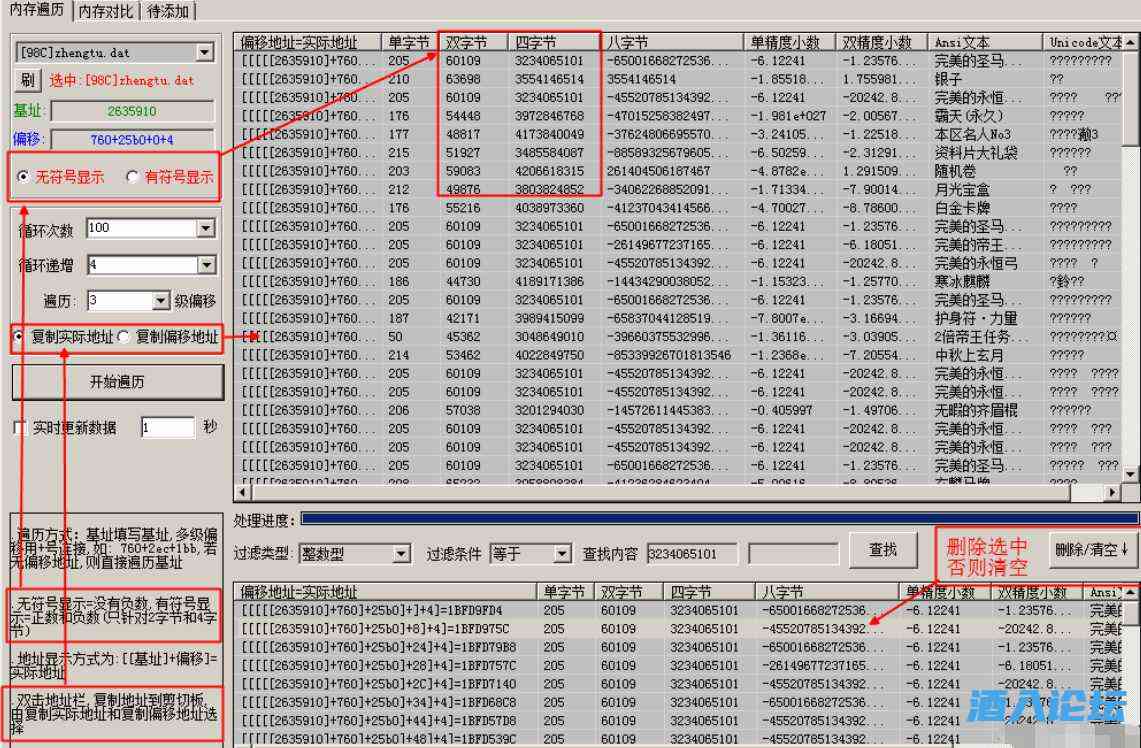Select the 无符号显示 radio button
The width and height of the screenshot is (1141, 748).
point(24,177)
